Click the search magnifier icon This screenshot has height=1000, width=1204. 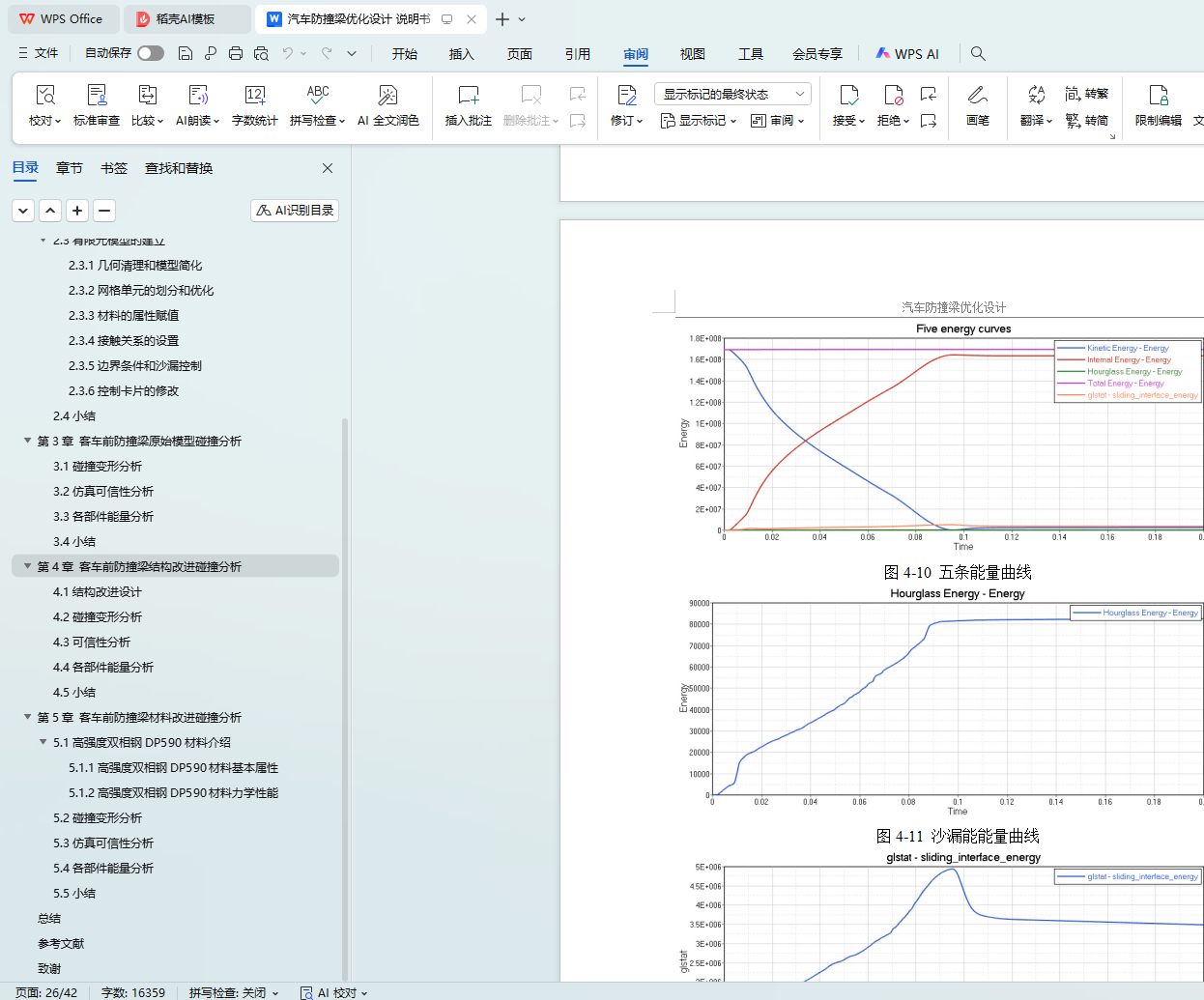pyautogui.click(x=978, y=53)
